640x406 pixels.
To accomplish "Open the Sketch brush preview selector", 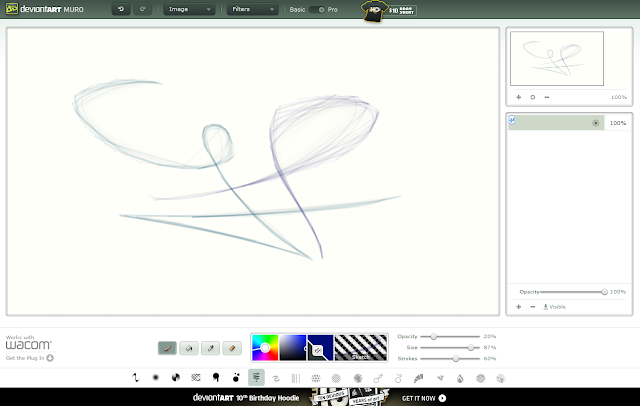I will 361,348.
